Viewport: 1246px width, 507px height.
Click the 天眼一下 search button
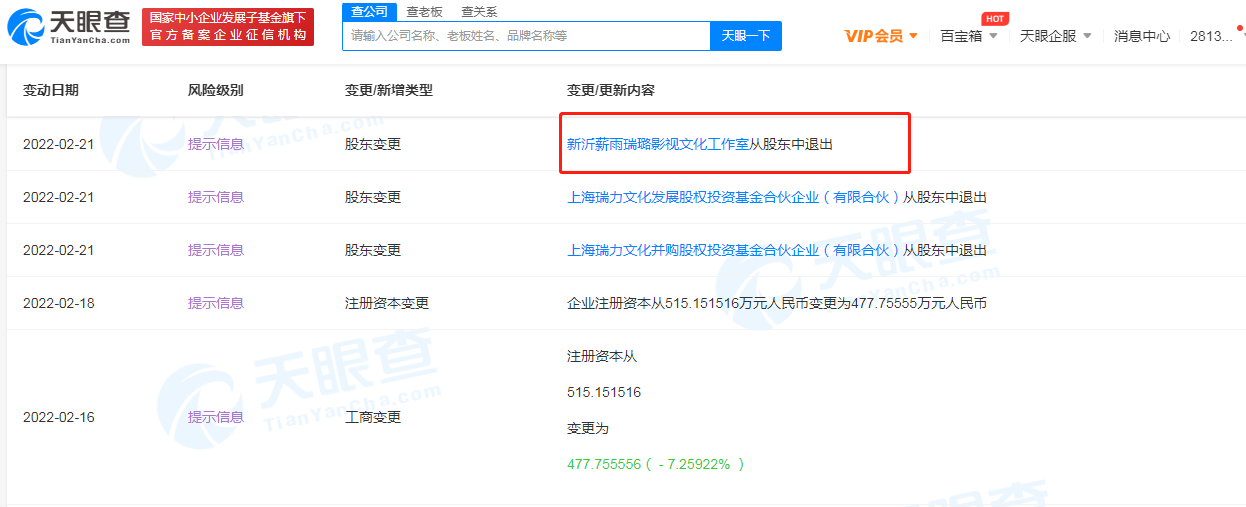[746, 36]
